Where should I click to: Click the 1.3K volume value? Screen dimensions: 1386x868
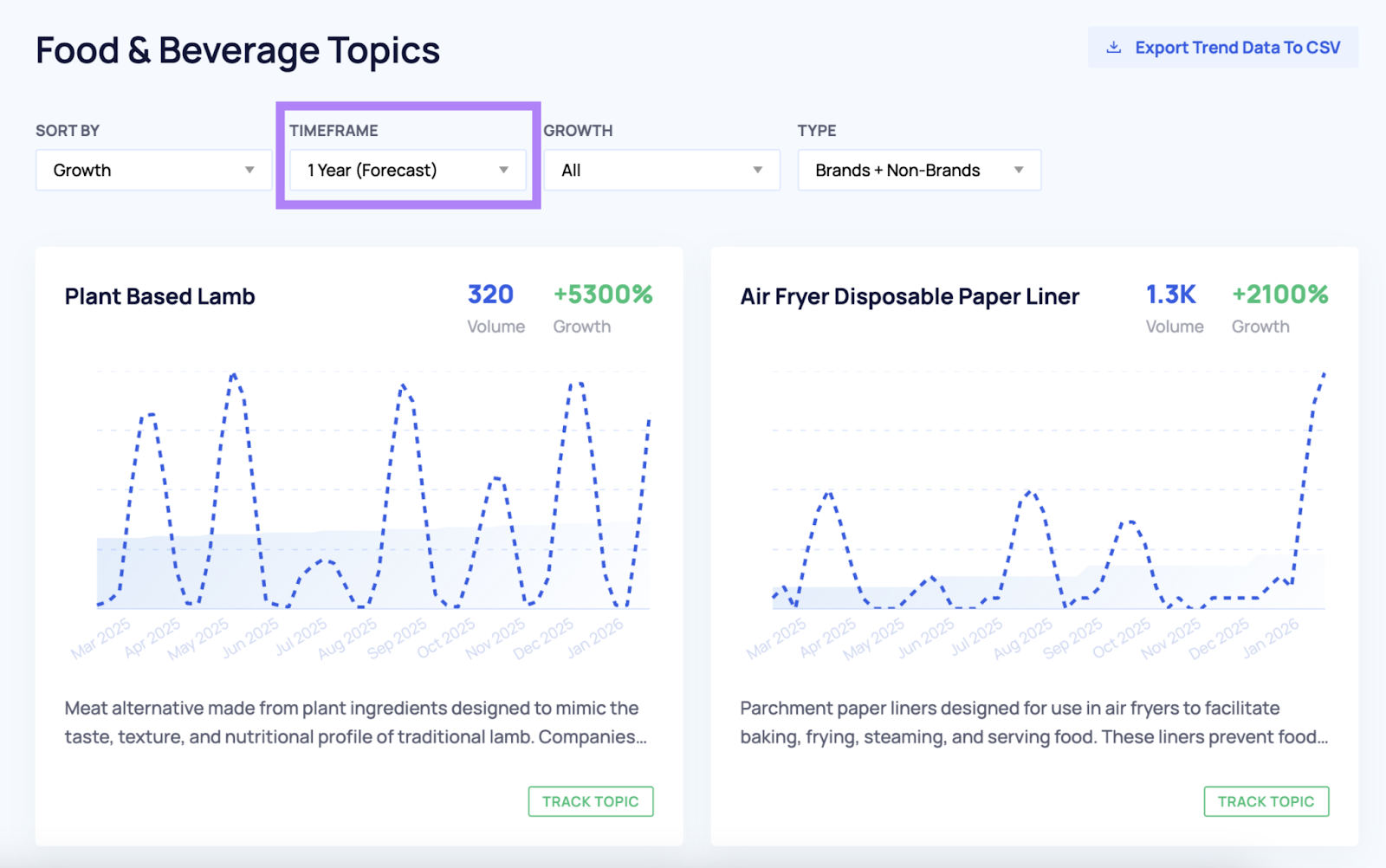pyautogui.click(x=1171, y=295)
